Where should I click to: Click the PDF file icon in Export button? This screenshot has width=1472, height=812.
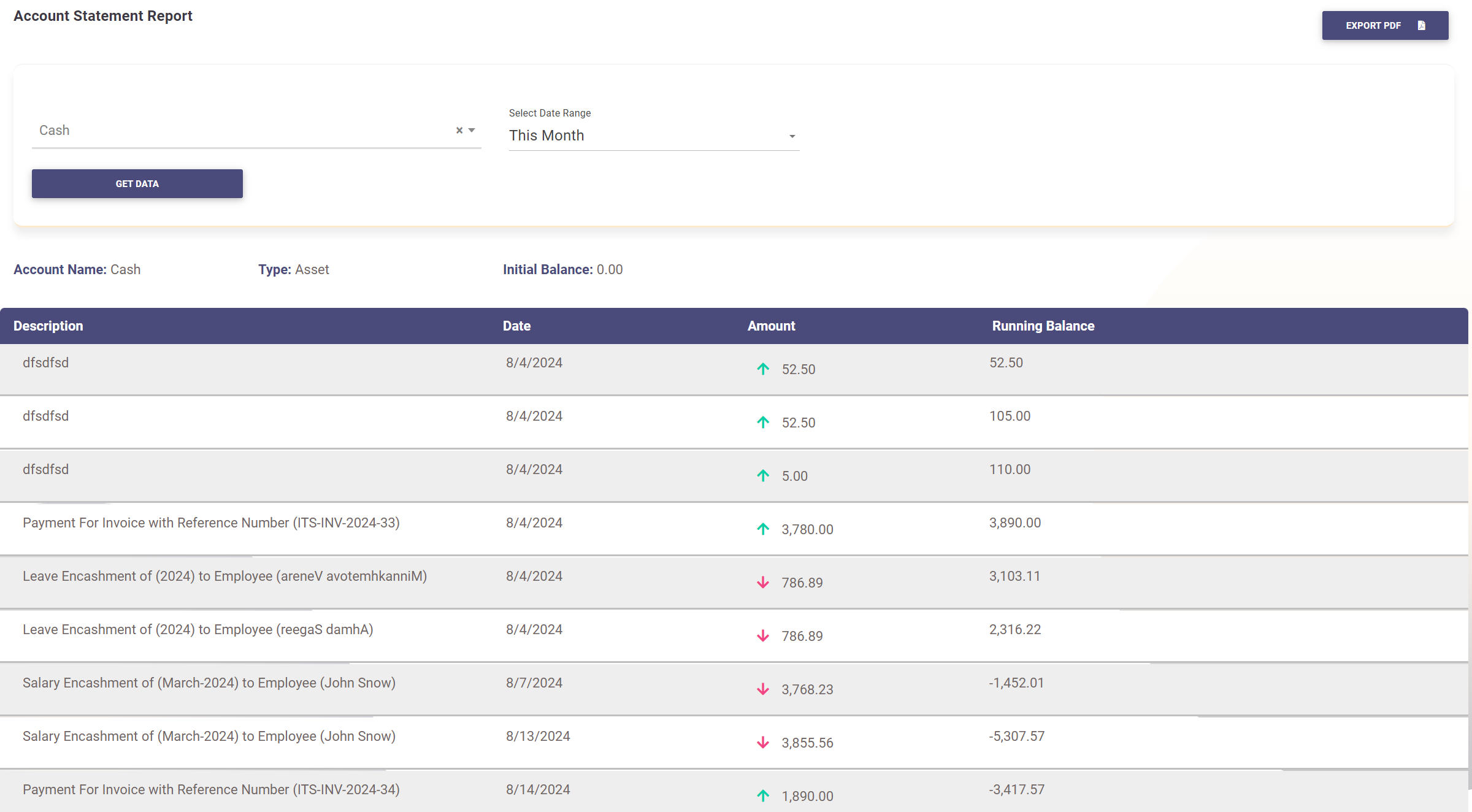pyautogui.click(x=1421, y=25)
